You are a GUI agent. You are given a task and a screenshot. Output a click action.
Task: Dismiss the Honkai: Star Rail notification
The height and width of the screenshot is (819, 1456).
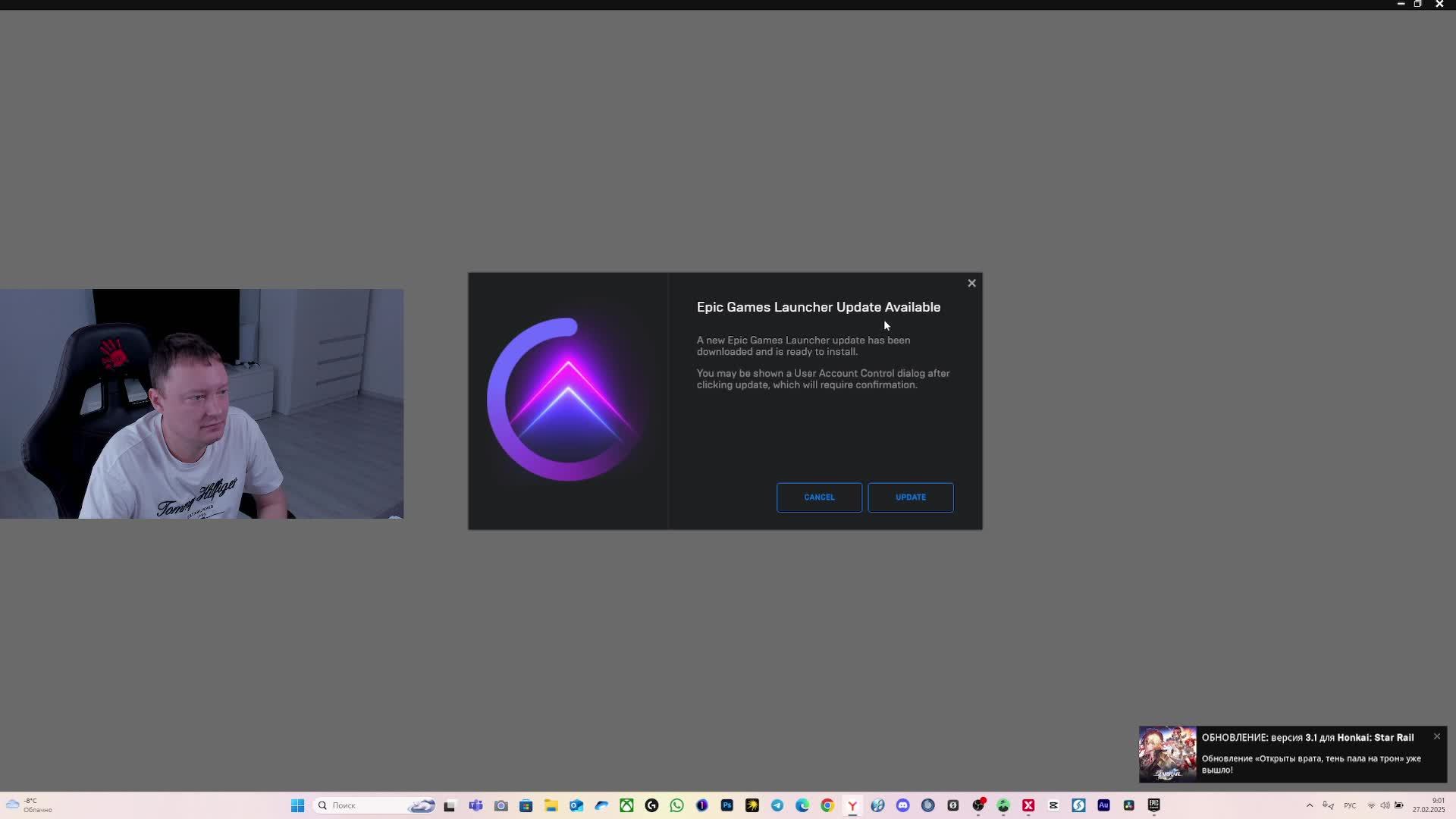click(1436, 736)
